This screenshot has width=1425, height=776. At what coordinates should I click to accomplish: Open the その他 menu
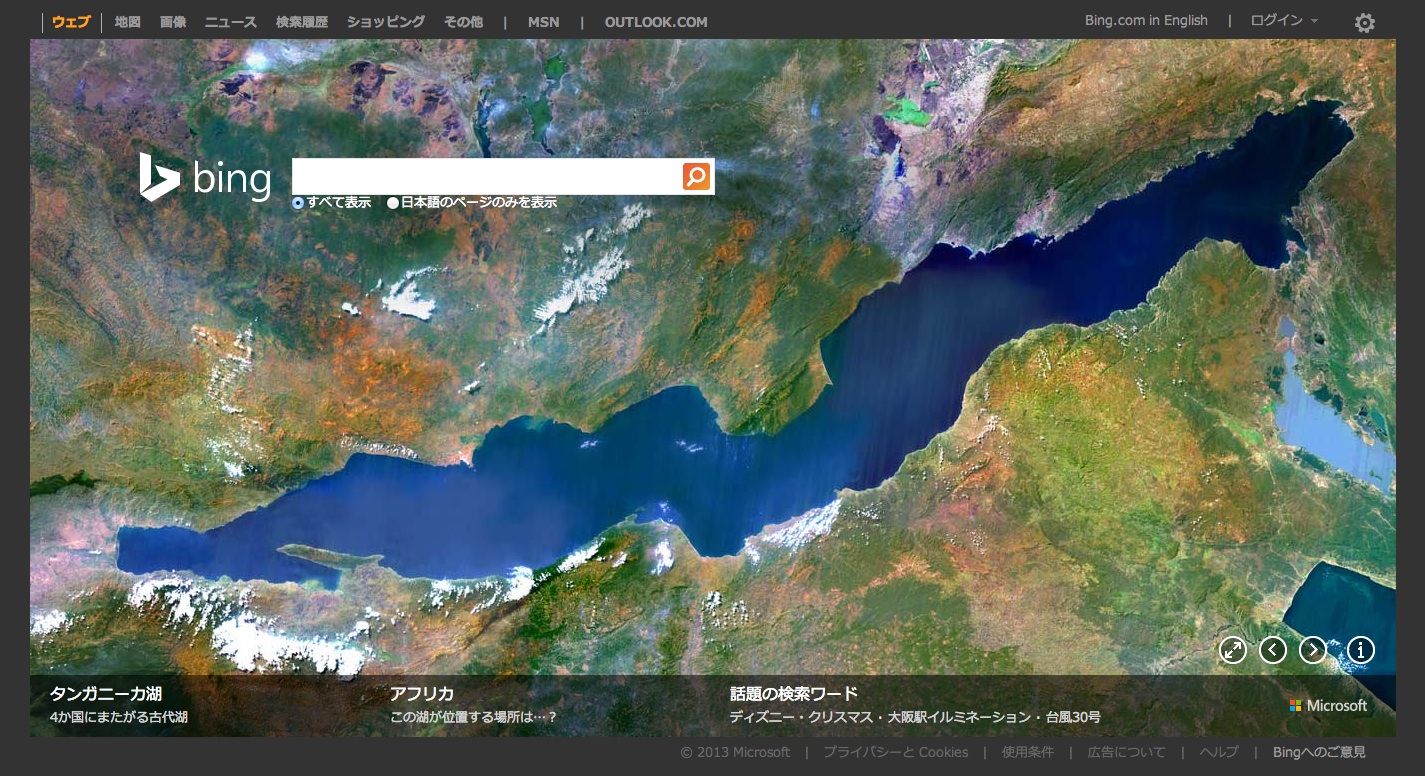tap(463, 22)
